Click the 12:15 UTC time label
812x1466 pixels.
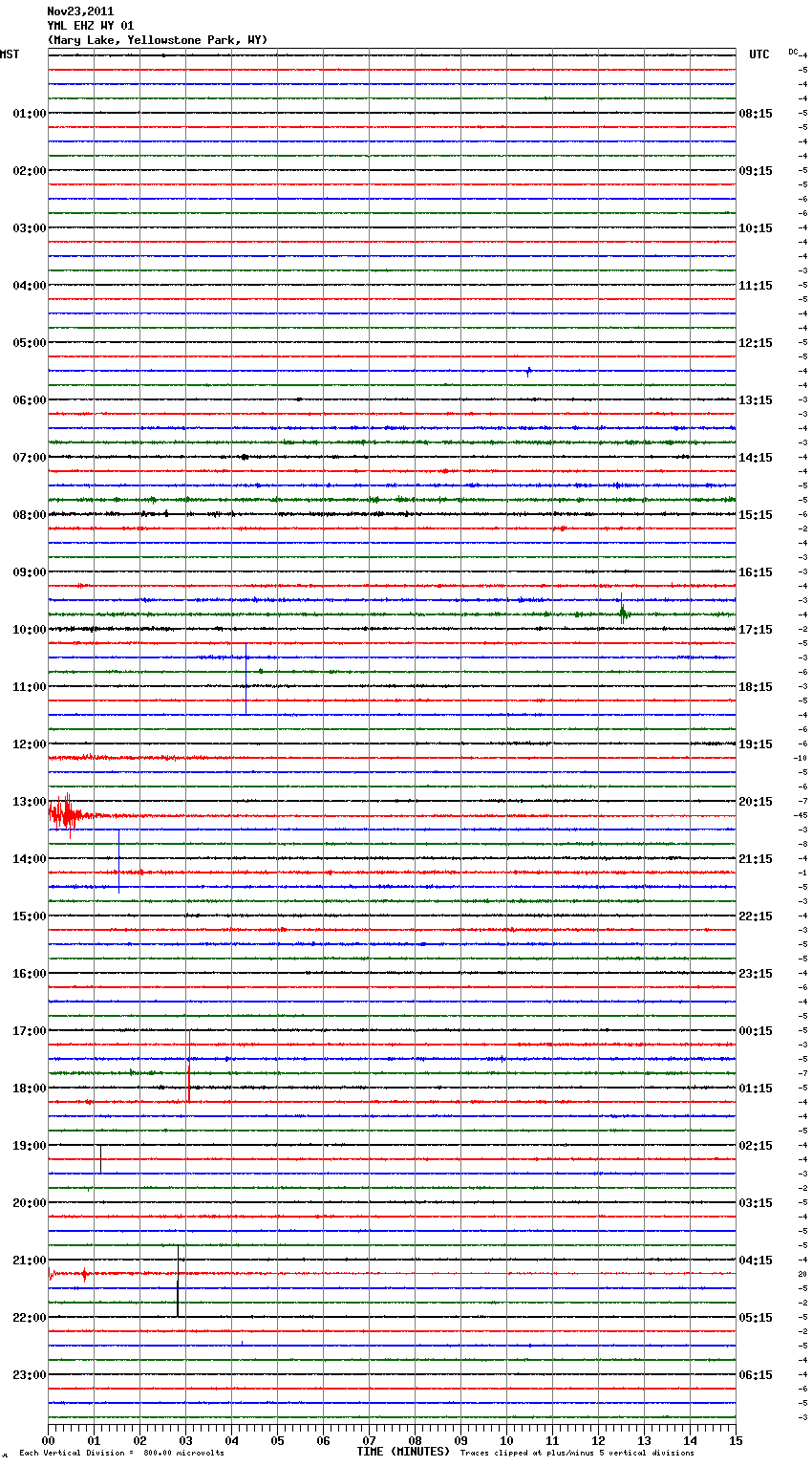coord(756,343)
